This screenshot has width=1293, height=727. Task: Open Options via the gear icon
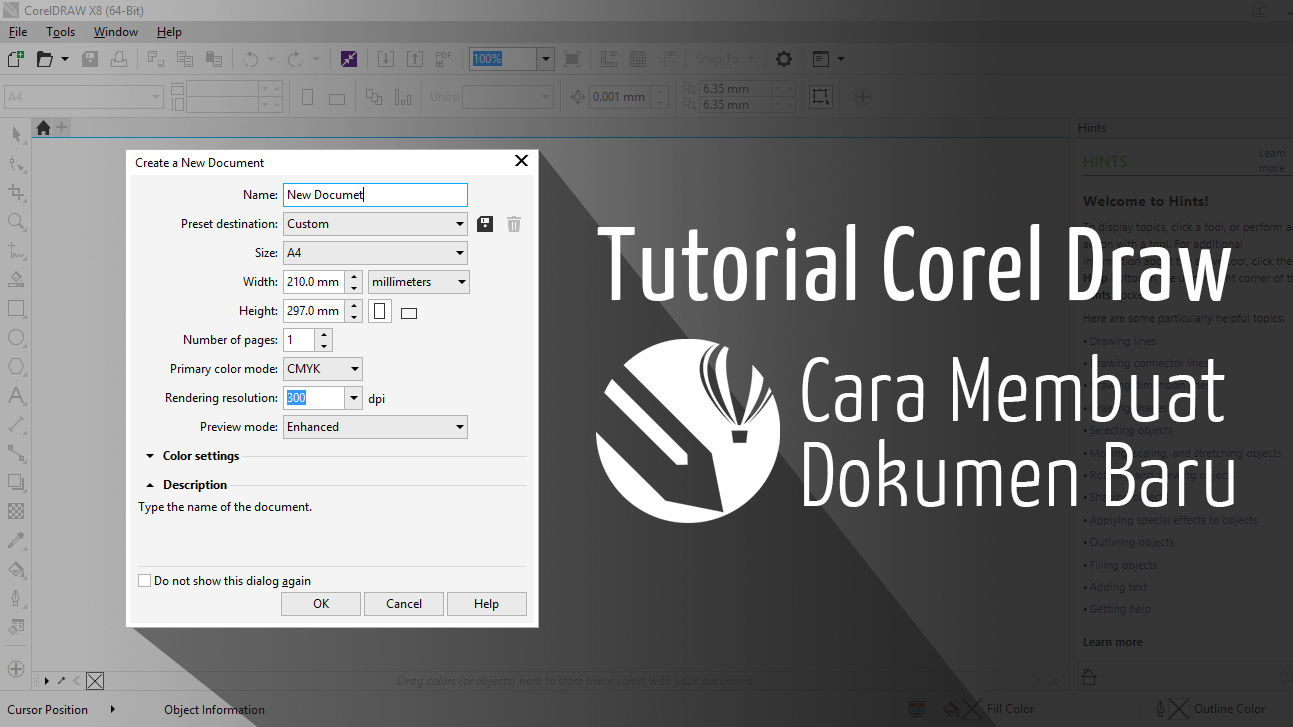pos(784,59)
